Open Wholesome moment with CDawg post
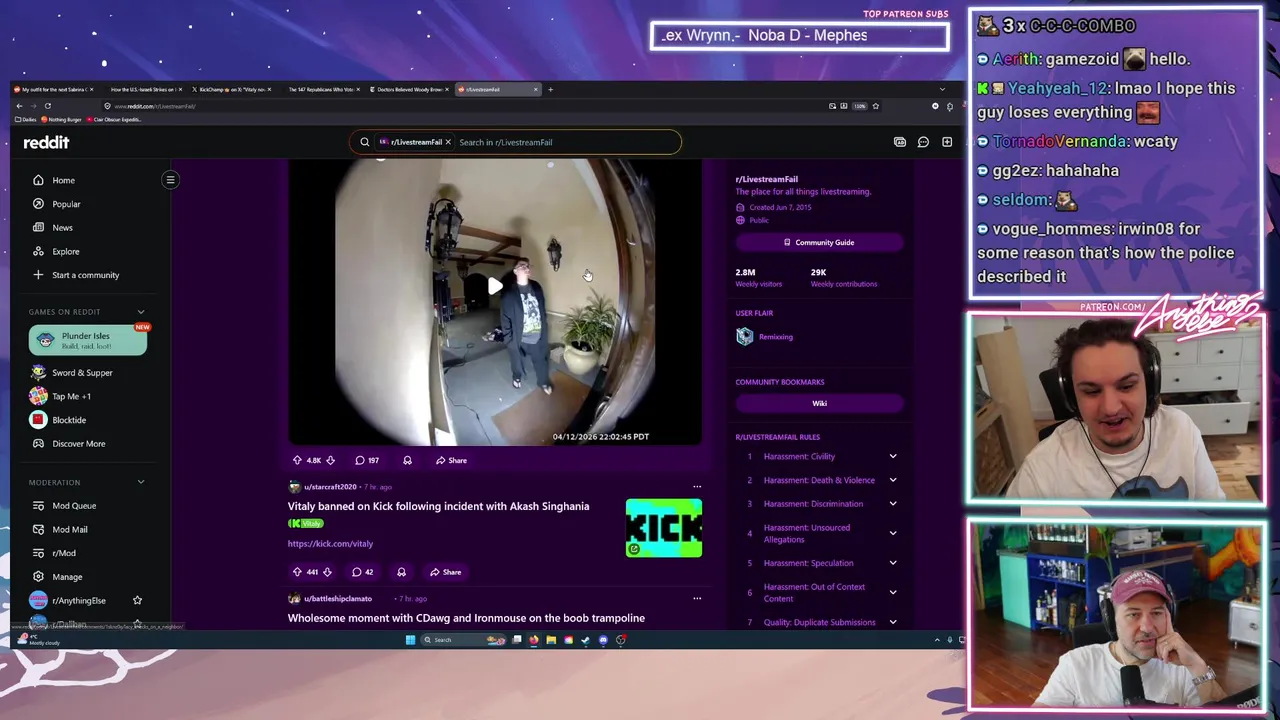 pyautogui.click(x=466, y=618)
